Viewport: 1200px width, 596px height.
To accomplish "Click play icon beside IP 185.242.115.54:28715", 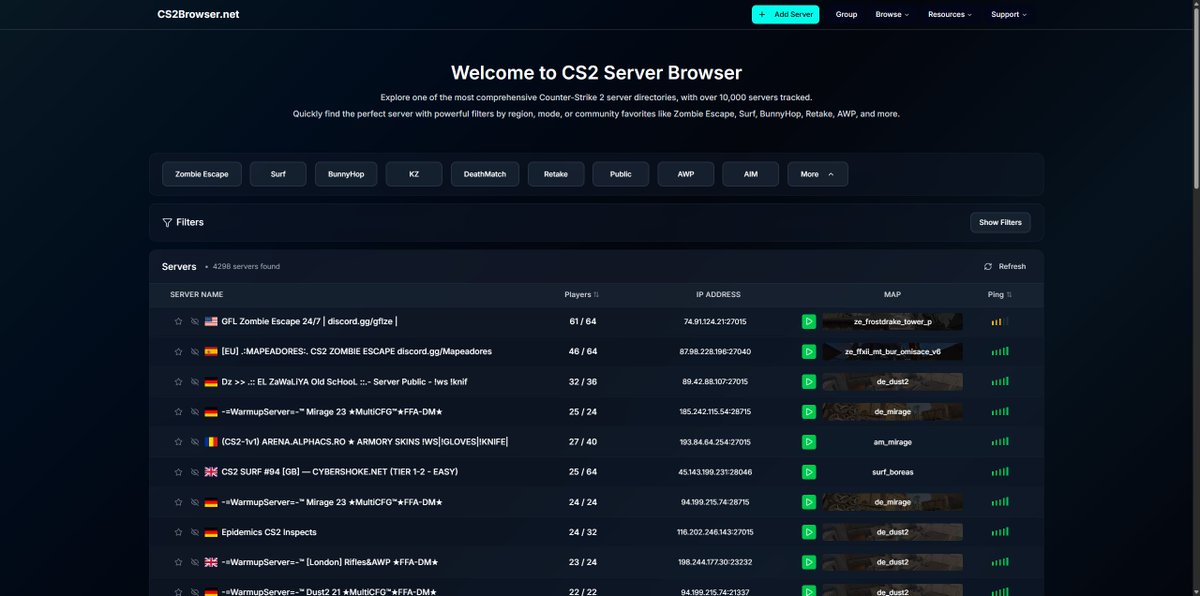I will point(809,412).
